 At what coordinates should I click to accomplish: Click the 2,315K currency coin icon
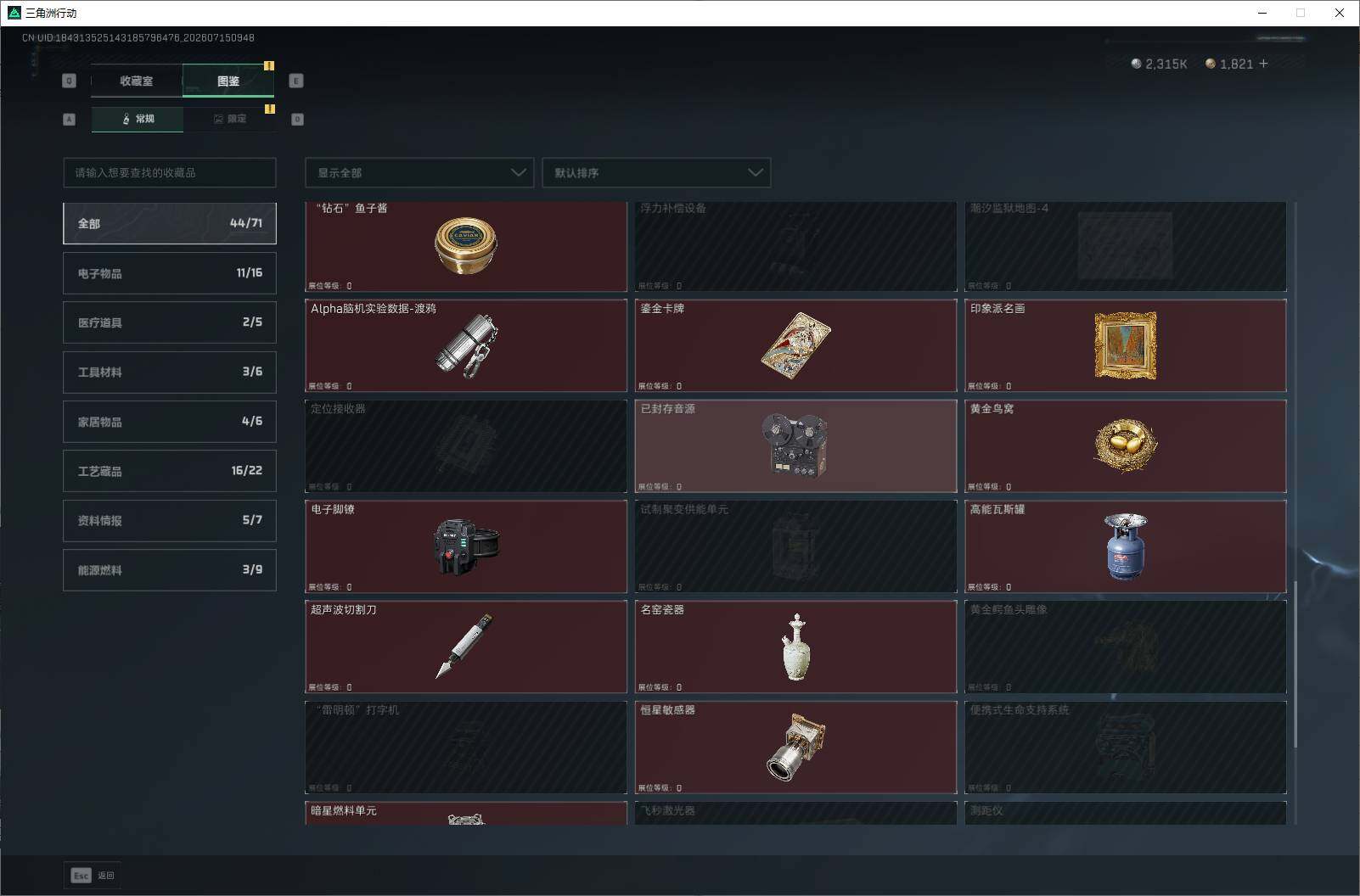coord(1136,64)
